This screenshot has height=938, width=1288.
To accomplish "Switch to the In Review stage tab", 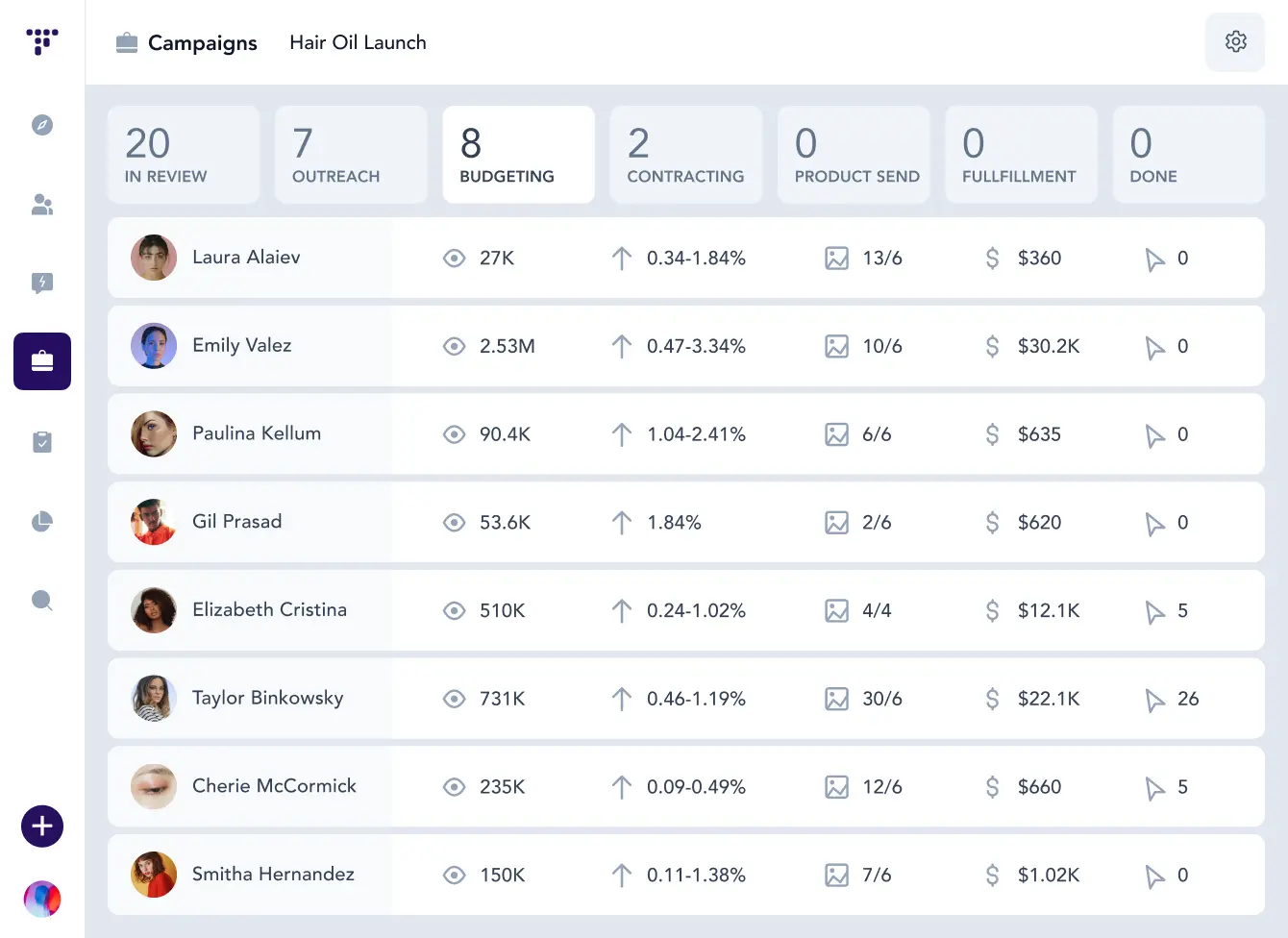I will (x=184, y=155).
